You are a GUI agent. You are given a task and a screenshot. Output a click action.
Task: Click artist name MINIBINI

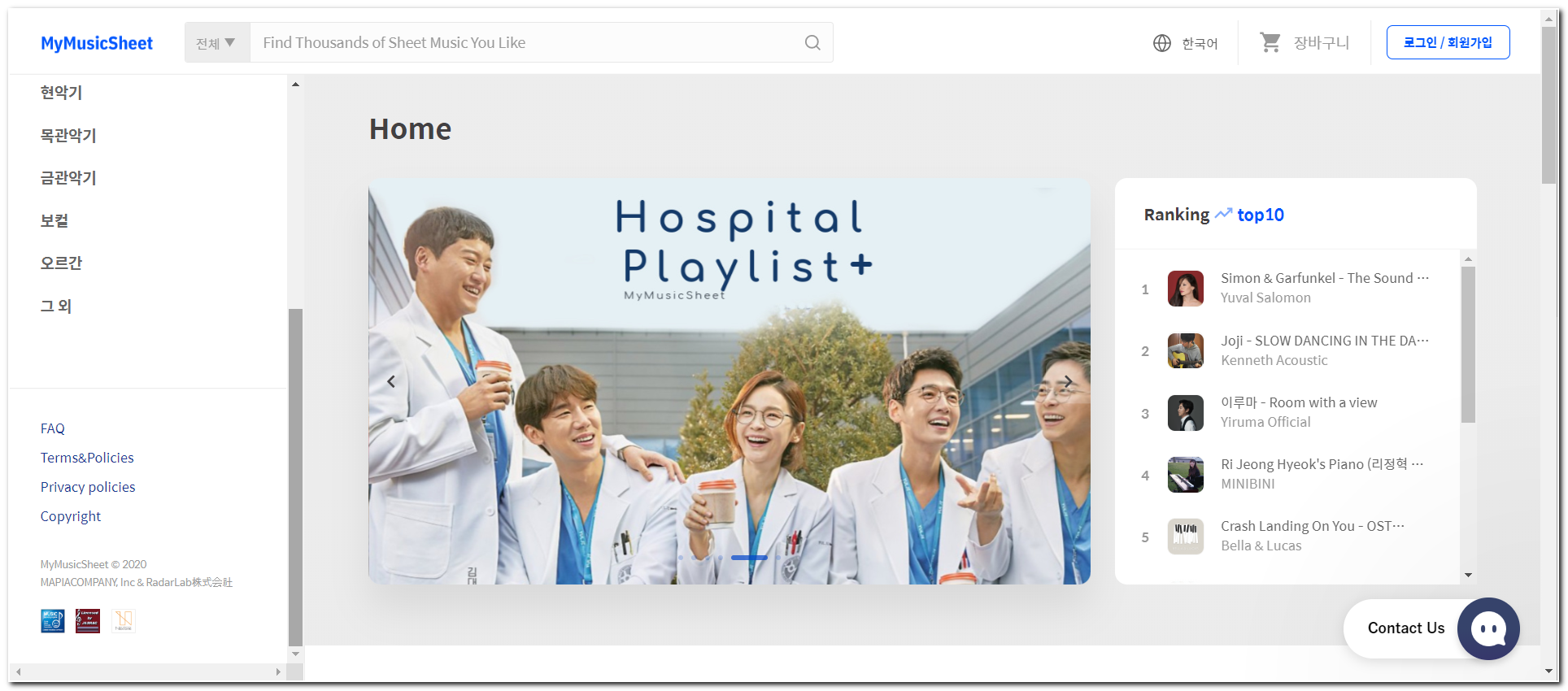coord(1248,484)
